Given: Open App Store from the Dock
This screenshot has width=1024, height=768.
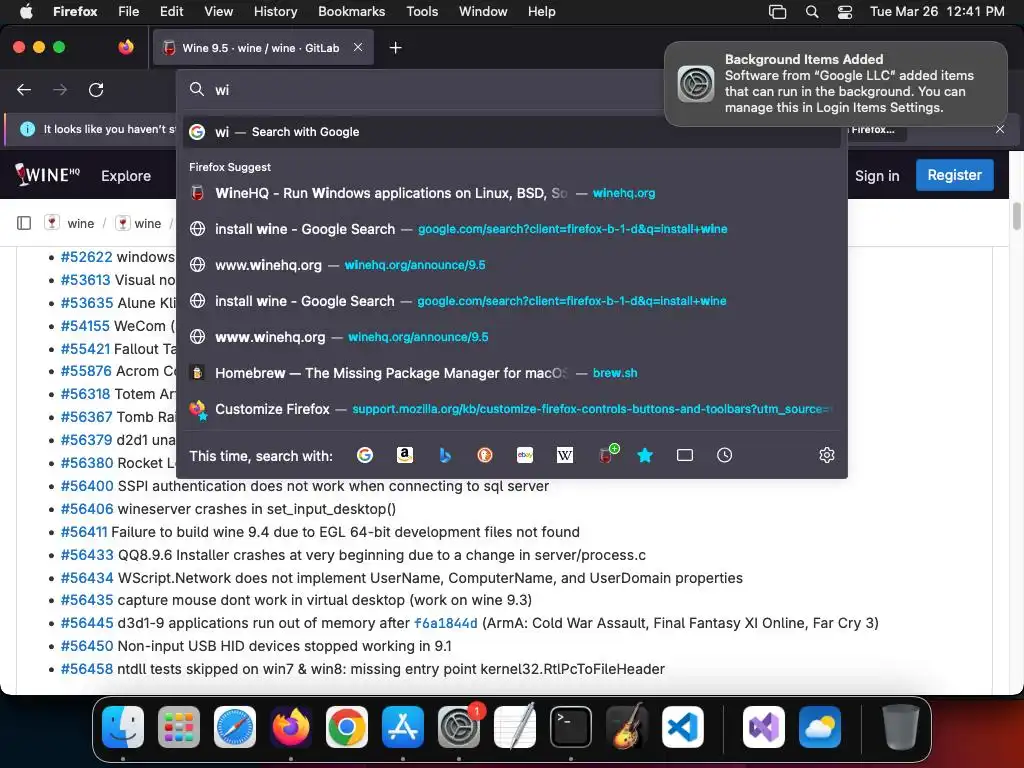Looking at the screenshot, I should tap(403, 727).
